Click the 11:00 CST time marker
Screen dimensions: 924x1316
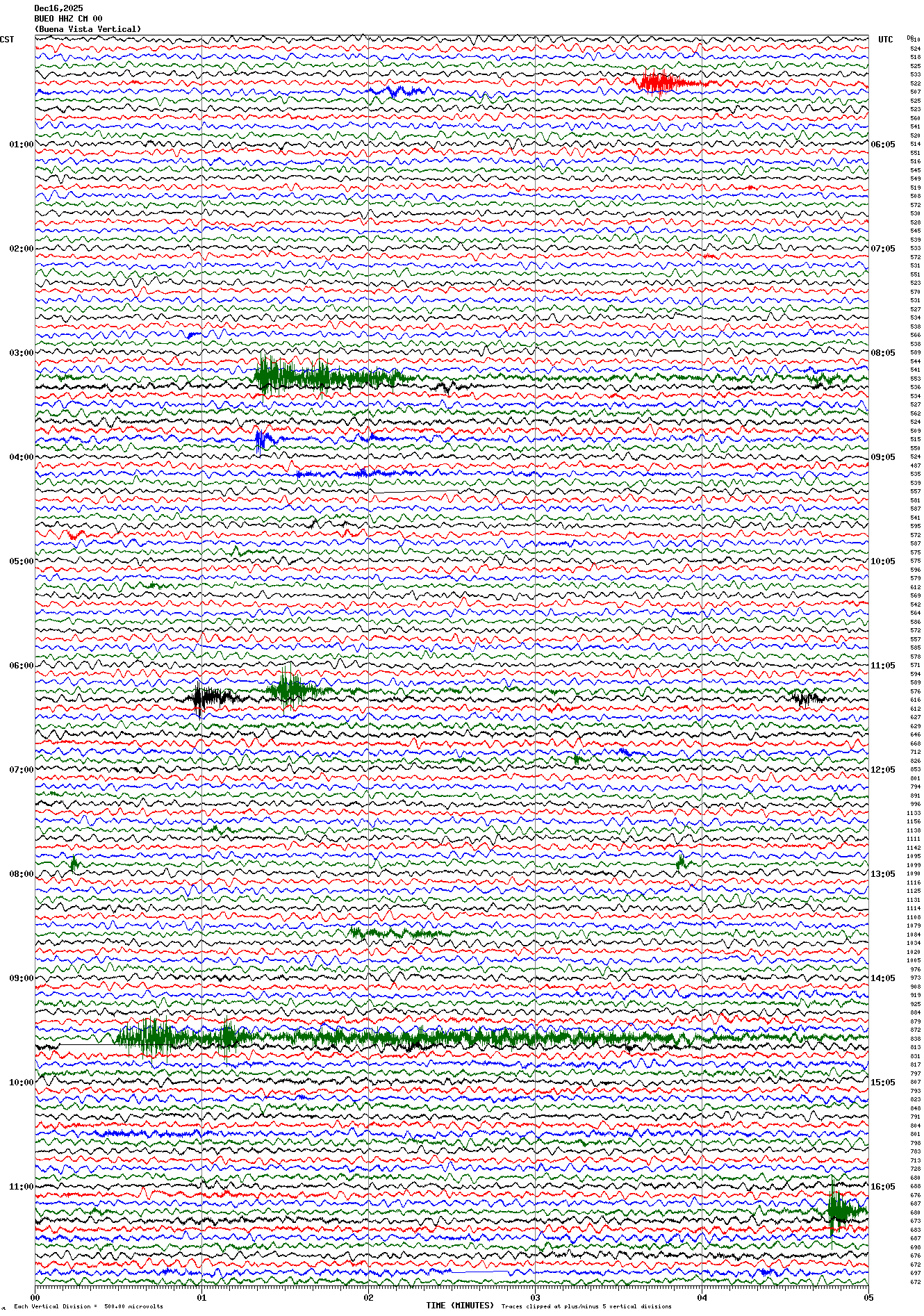pyautogui.click(x=21, y=1187)
